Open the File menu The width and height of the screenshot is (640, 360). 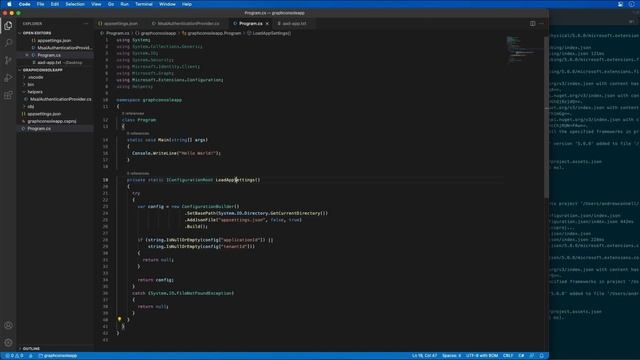click(x=40, y=4)
